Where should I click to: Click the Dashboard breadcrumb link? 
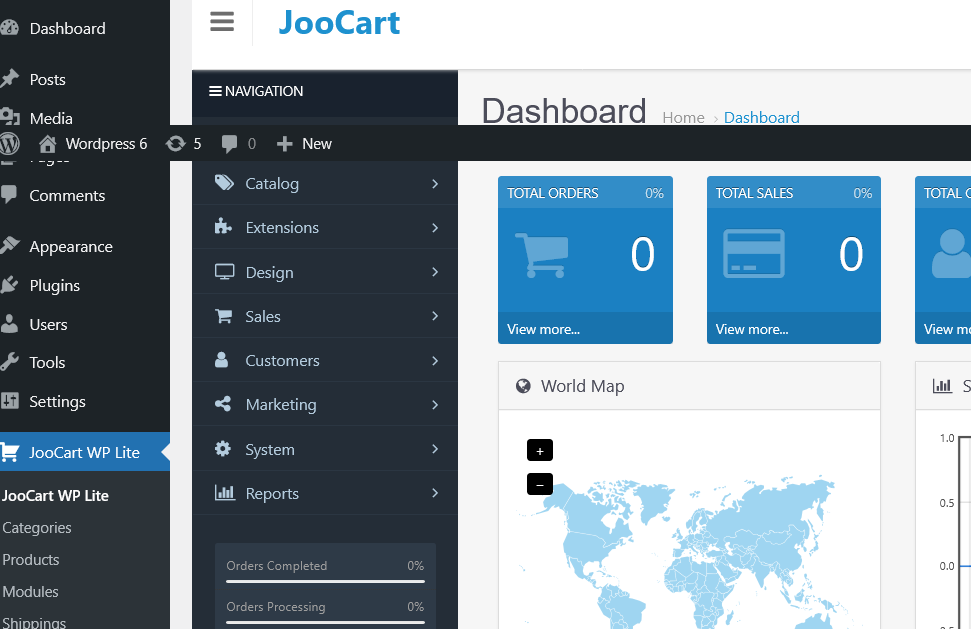point(761,118)
